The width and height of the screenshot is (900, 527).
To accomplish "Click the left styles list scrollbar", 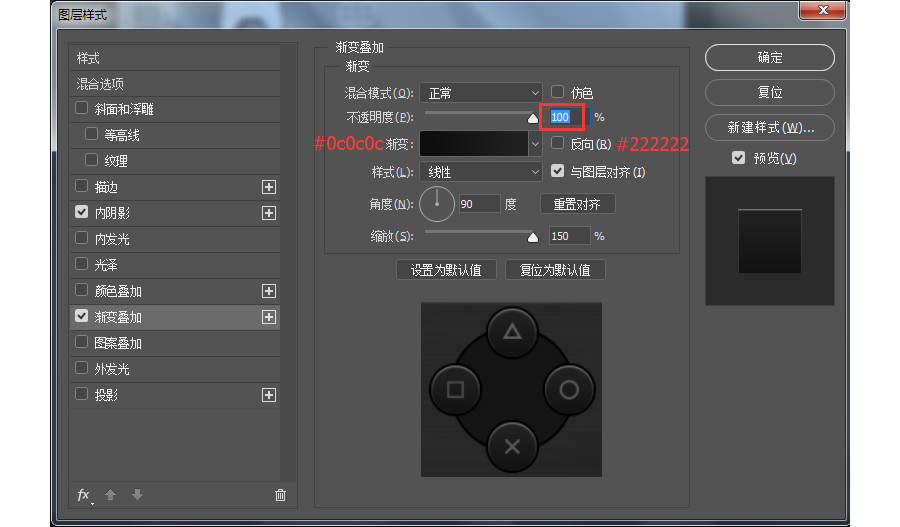I will pos(288,262).
